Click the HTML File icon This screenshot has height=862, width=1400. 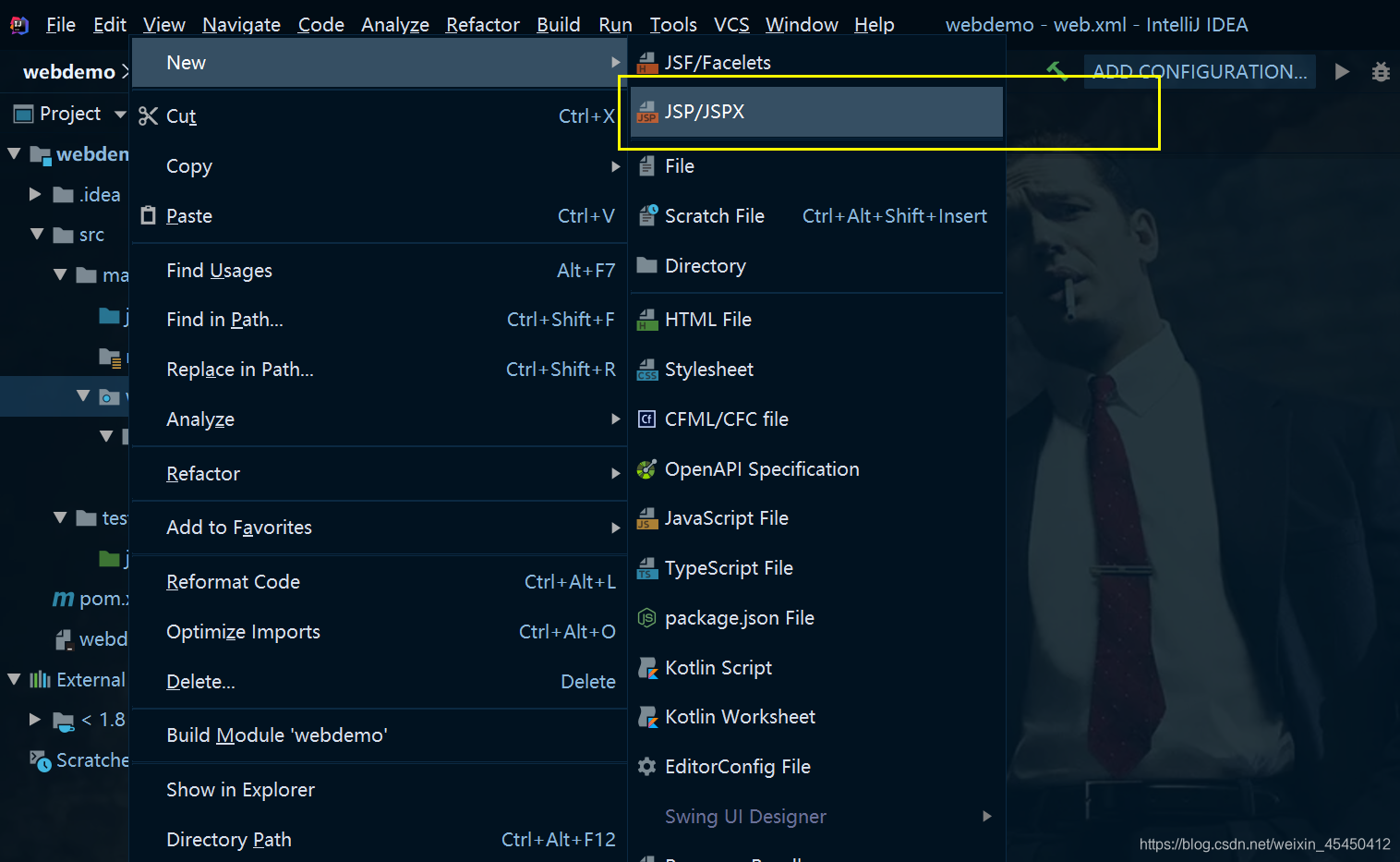647,320
